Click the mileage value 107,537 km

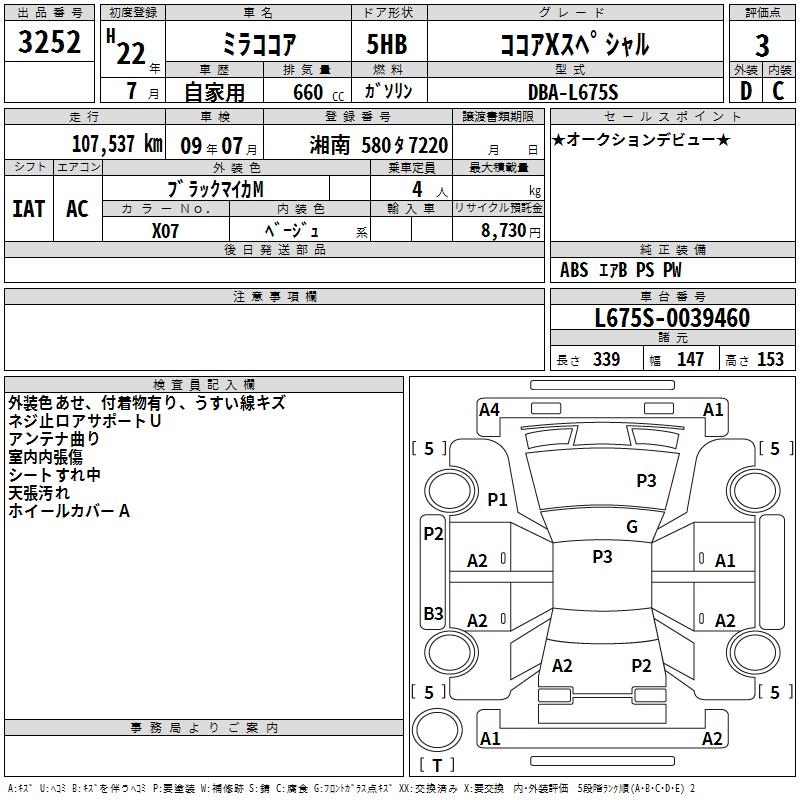pyautogui.click(x=117, y=144)
